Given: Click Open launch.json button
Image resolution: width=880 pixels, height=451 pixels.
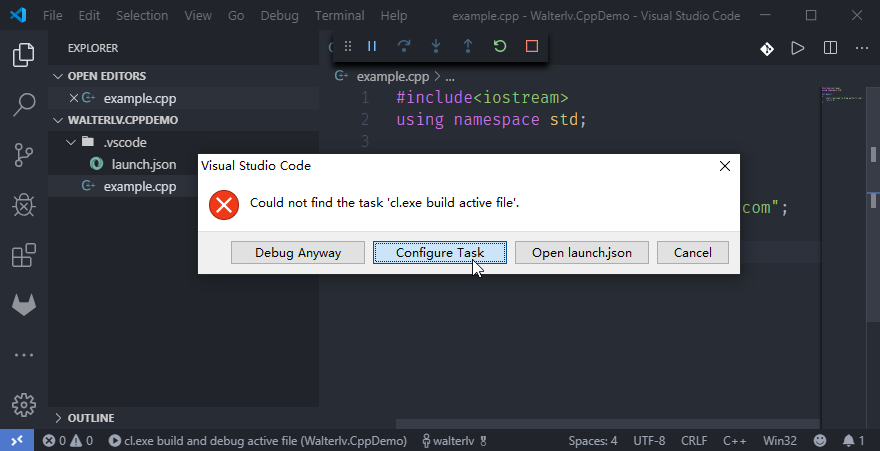Looking at the screenshot, I should [x=582, y=252].
